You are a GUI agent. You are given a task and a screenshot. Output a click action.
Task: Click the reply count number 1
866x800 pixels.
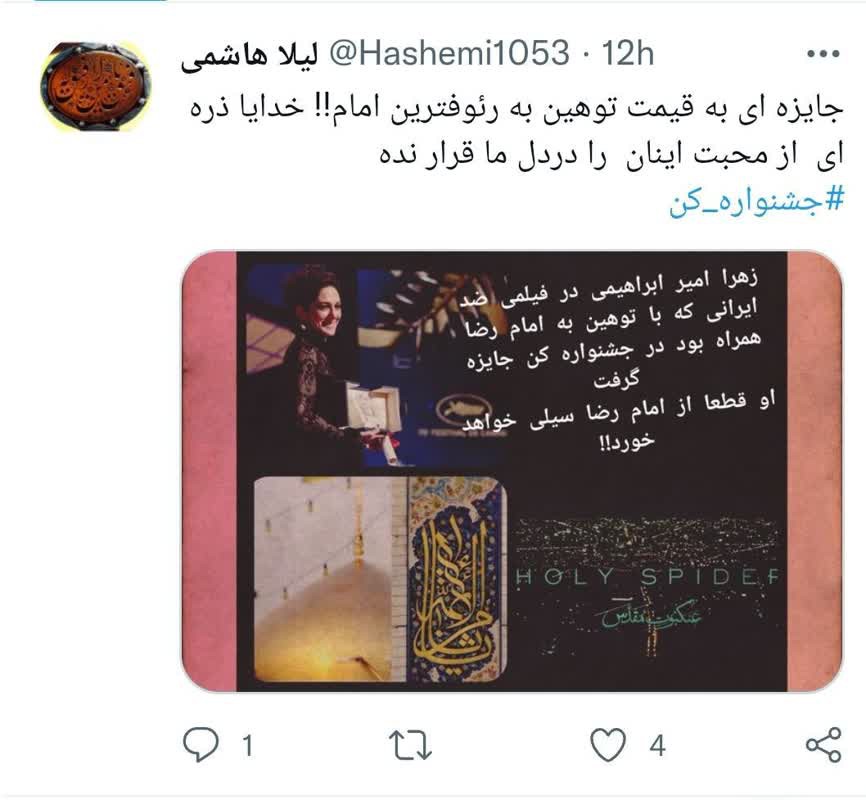[x=247, y=746]
